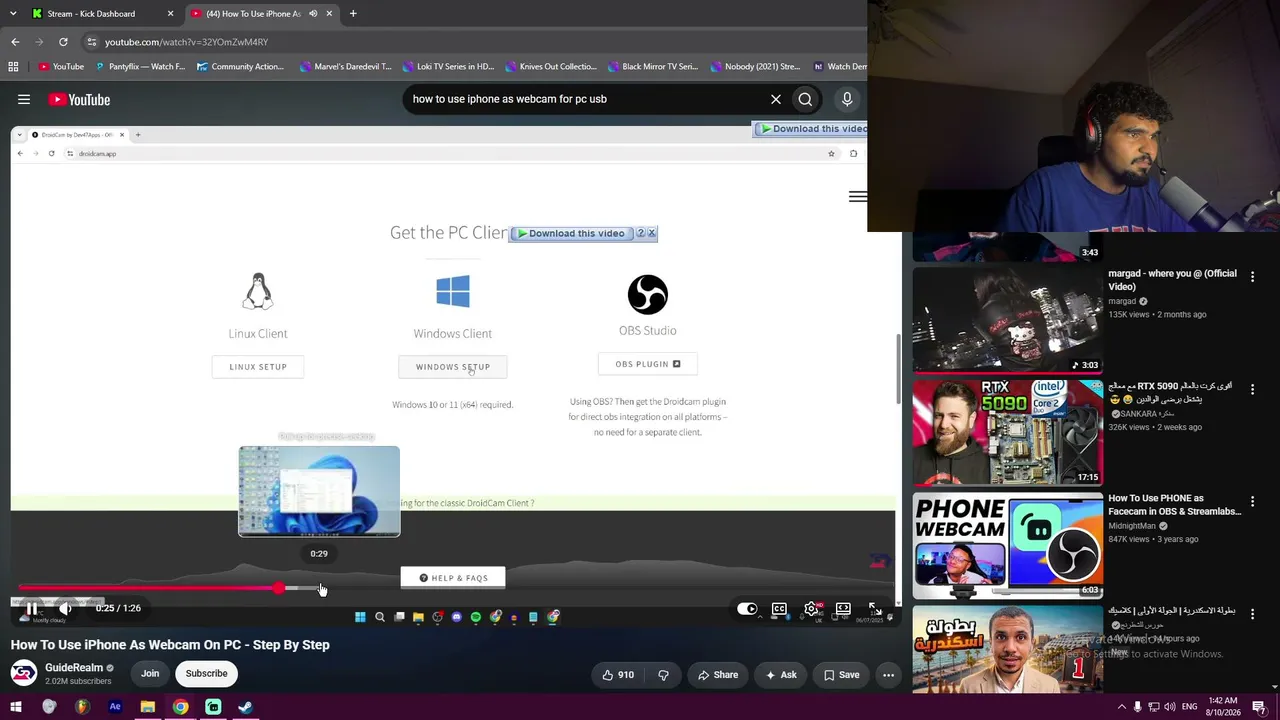This screenshot has width=1280, height=720.
Task: Open the Windows Start menu
Action: (x=16, y=707)
